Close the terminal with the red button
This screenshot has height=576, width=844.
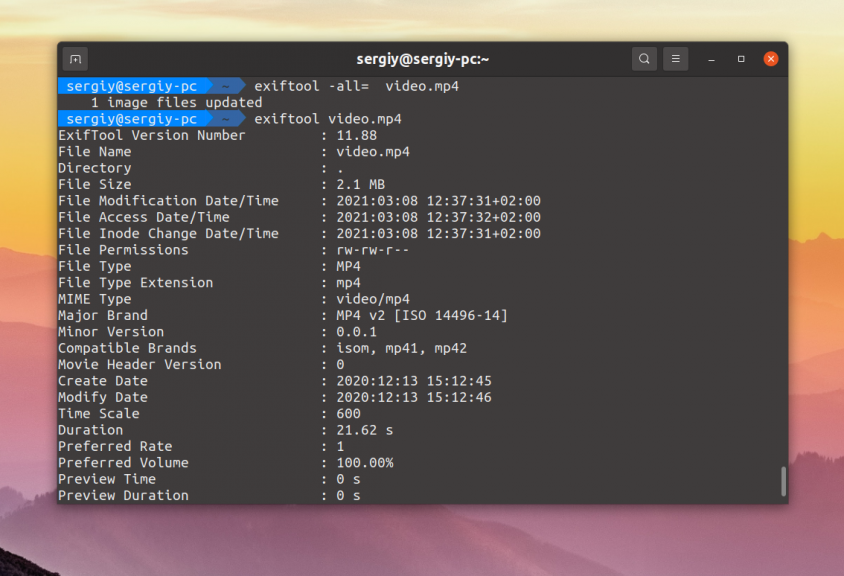(771, 59)
